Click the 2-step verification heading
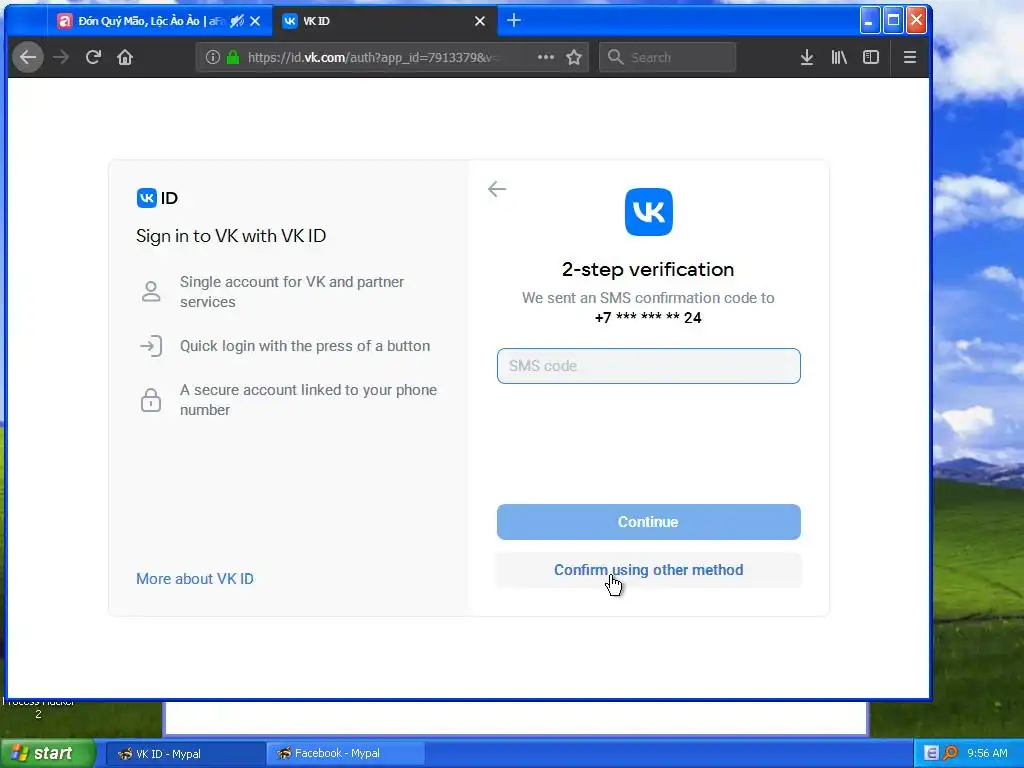 click(648, 269)
